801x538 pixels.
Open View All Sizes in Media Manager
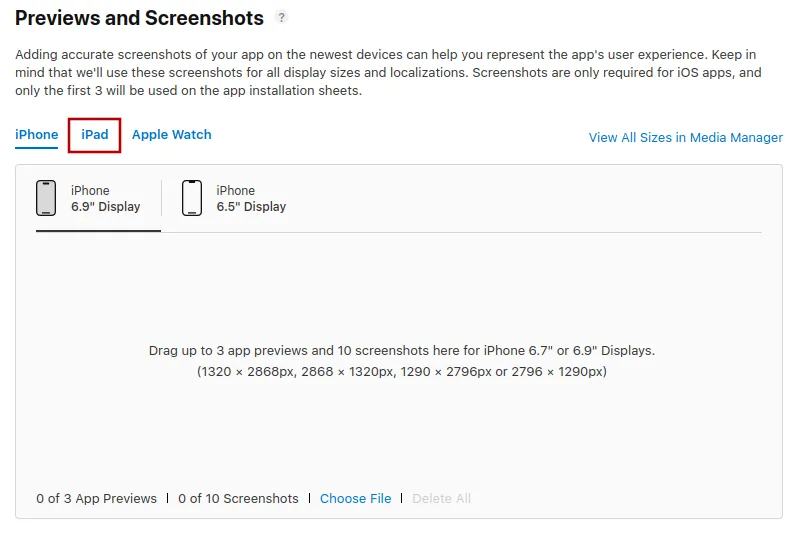pyautogui.click(x=685, y=137)
